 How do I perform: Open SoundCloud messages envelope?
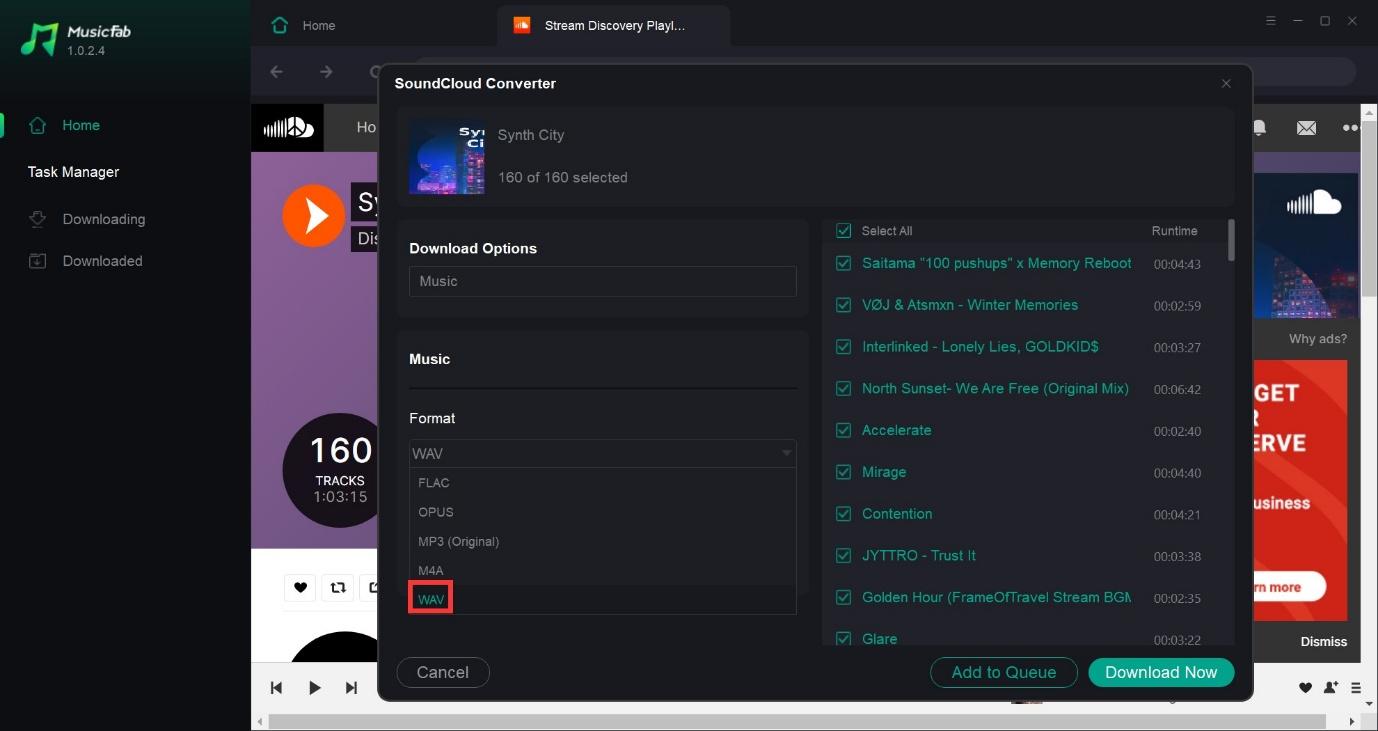1306,128
